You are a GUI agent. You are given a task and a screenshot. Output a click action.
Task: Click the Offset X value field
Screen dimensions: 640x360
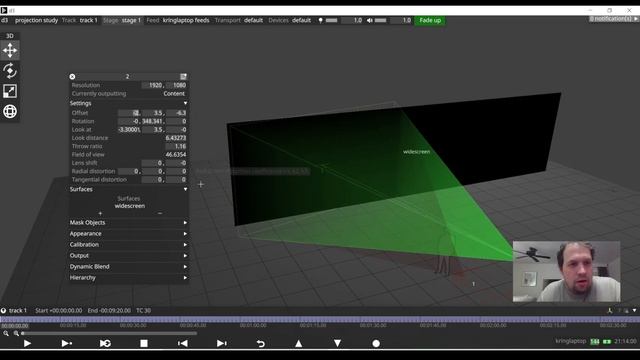coord(129,113)
